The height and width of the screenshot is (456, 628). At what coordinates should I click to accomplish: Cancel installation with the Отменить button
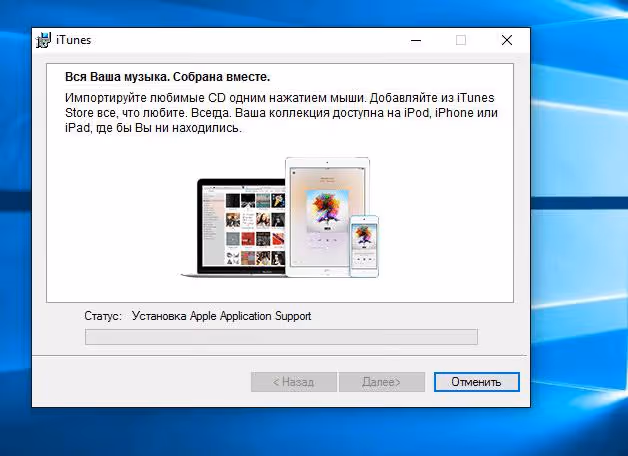477,382
